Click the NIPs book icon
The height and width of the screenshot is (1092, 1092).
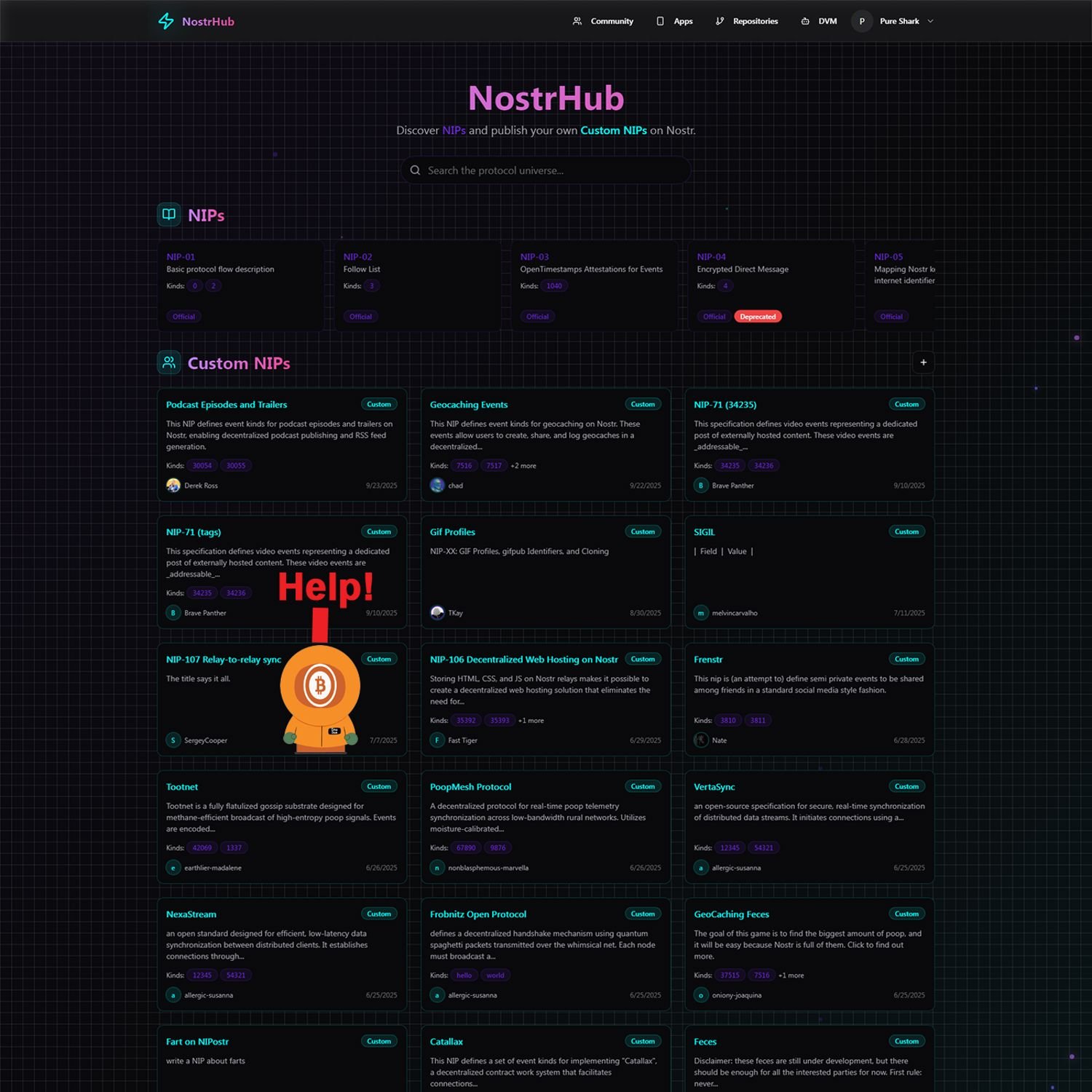point(169,215)
